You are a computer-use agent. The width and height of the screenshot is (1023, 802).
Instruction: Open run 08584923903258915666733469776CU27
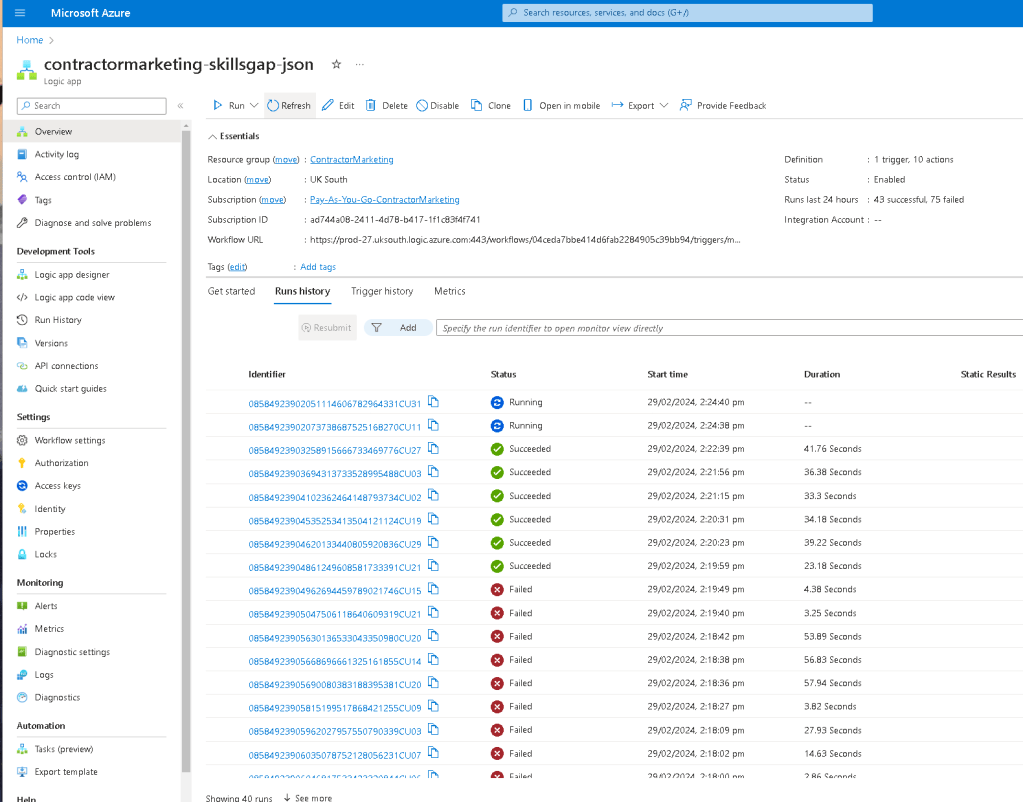click(335, 450)
